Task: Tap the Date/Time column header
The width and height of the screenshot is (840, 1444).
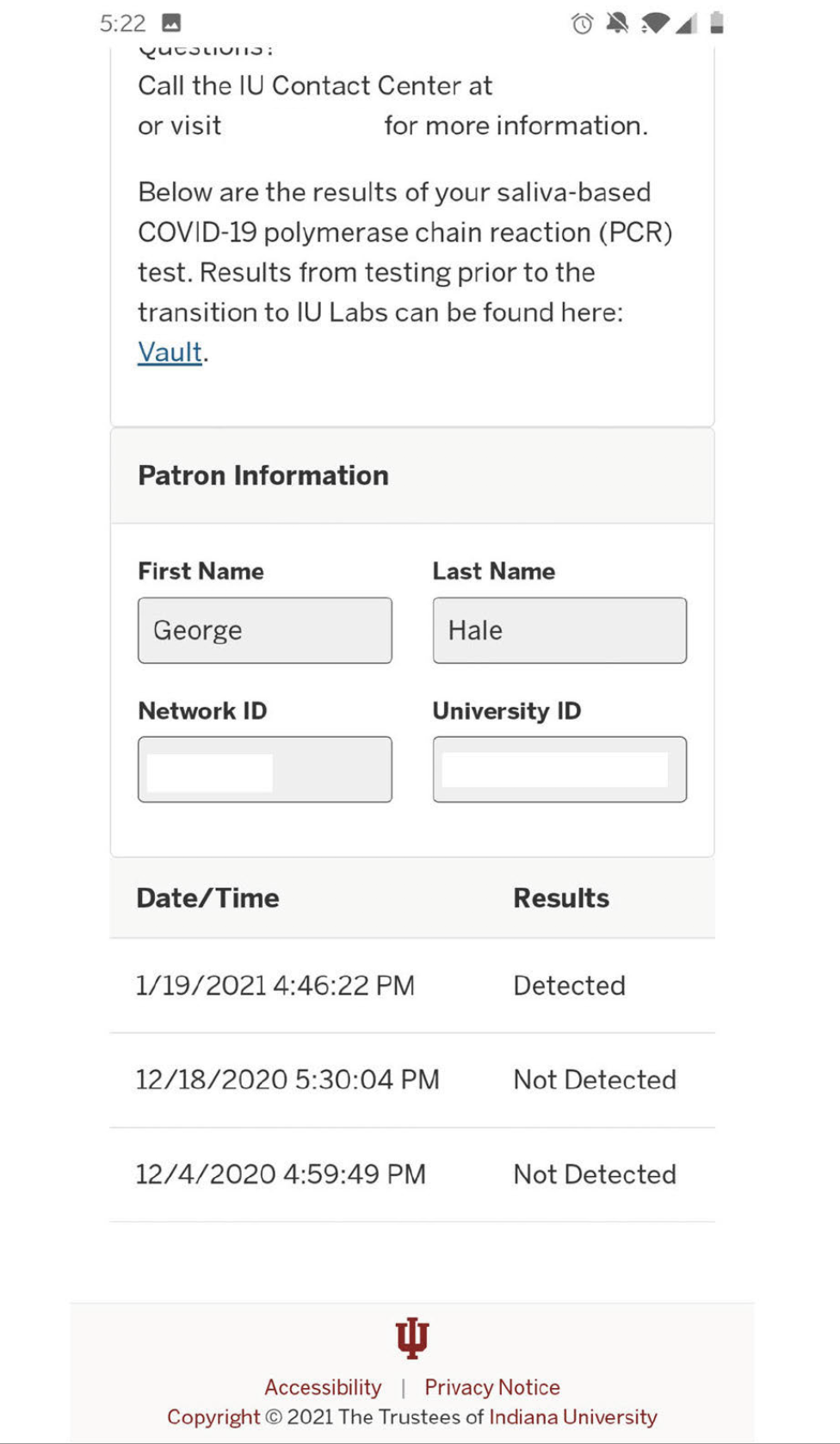Action: 208,898
